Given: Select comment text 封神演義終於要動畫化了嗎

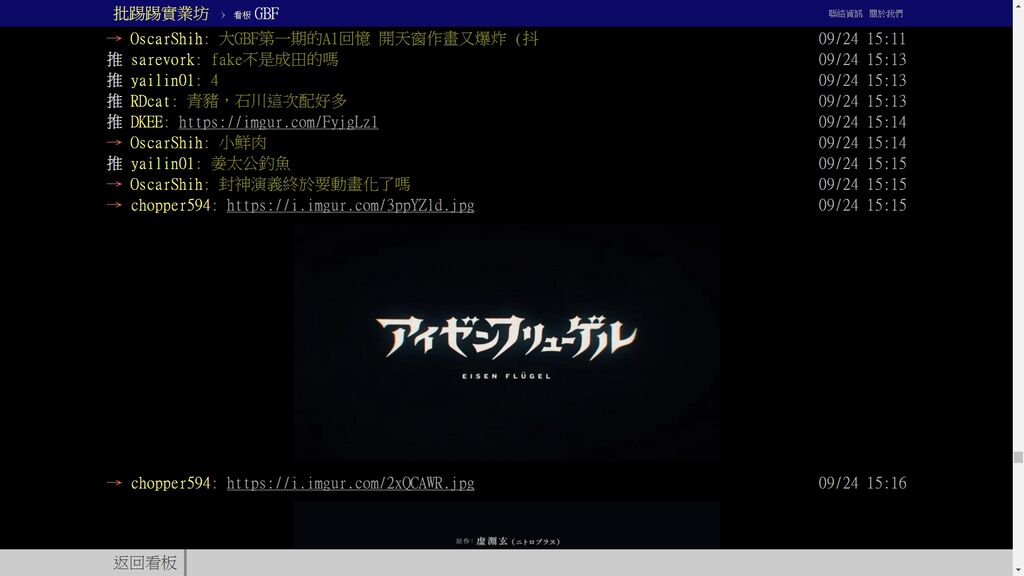Looking at the screenshot, I should [314, 185].
